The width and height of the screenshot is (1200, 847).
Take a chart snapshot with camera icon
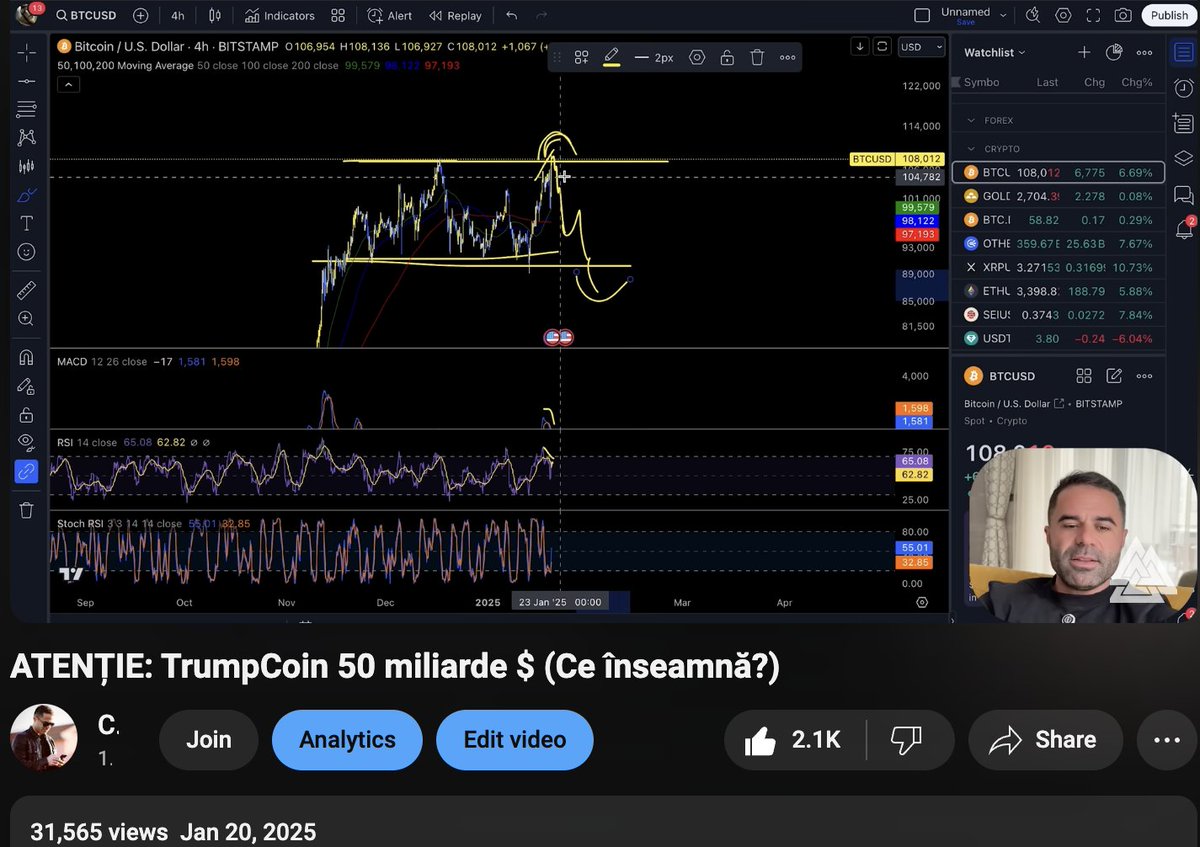[x=1123, y=15]
